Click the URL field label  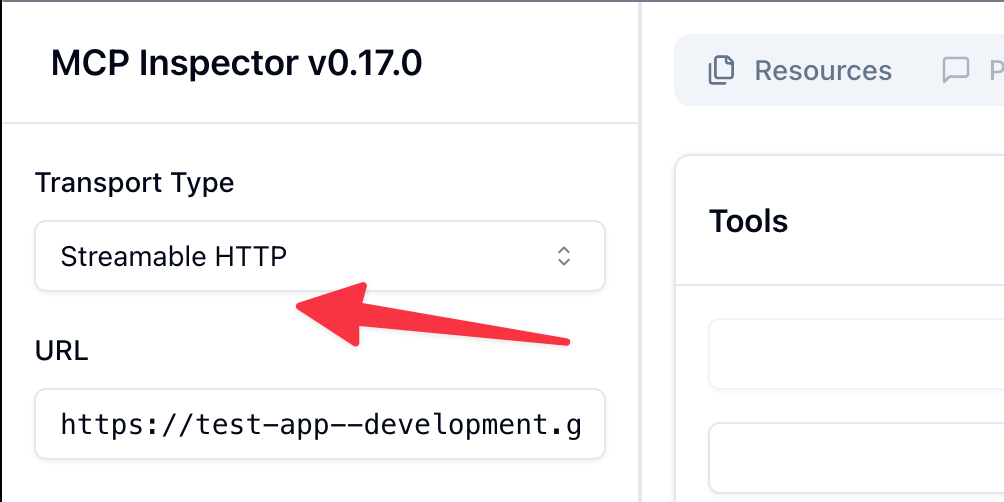click(61, 351)
